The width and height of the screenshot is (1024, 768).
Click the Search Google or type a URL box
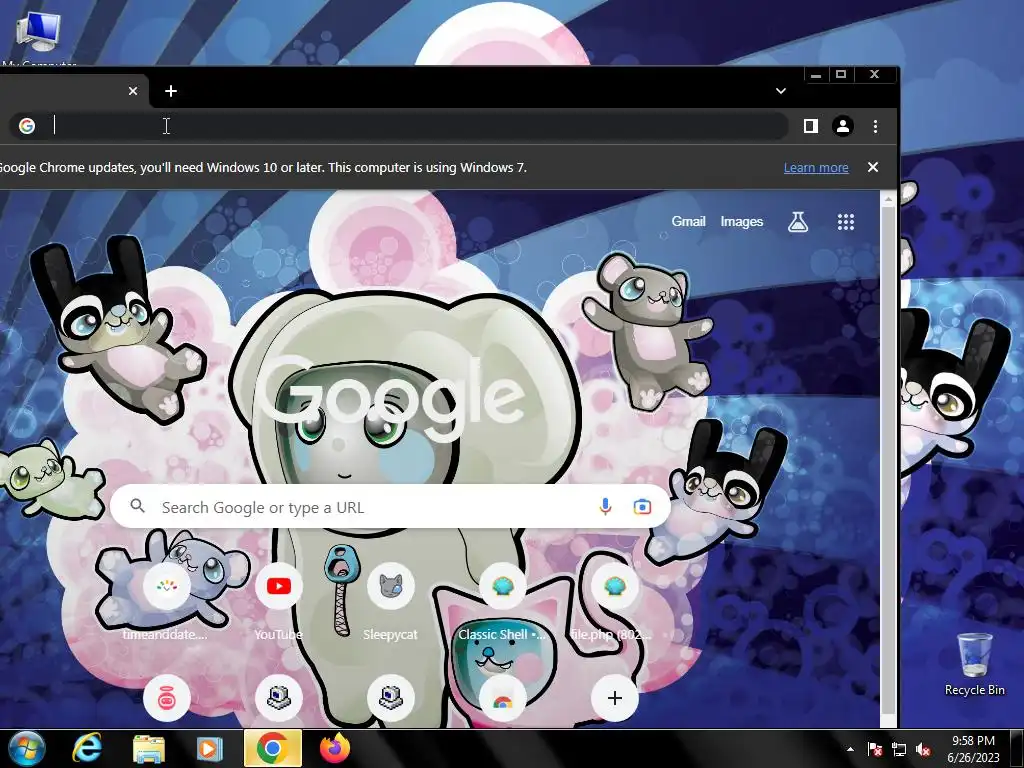pos(390,507)
